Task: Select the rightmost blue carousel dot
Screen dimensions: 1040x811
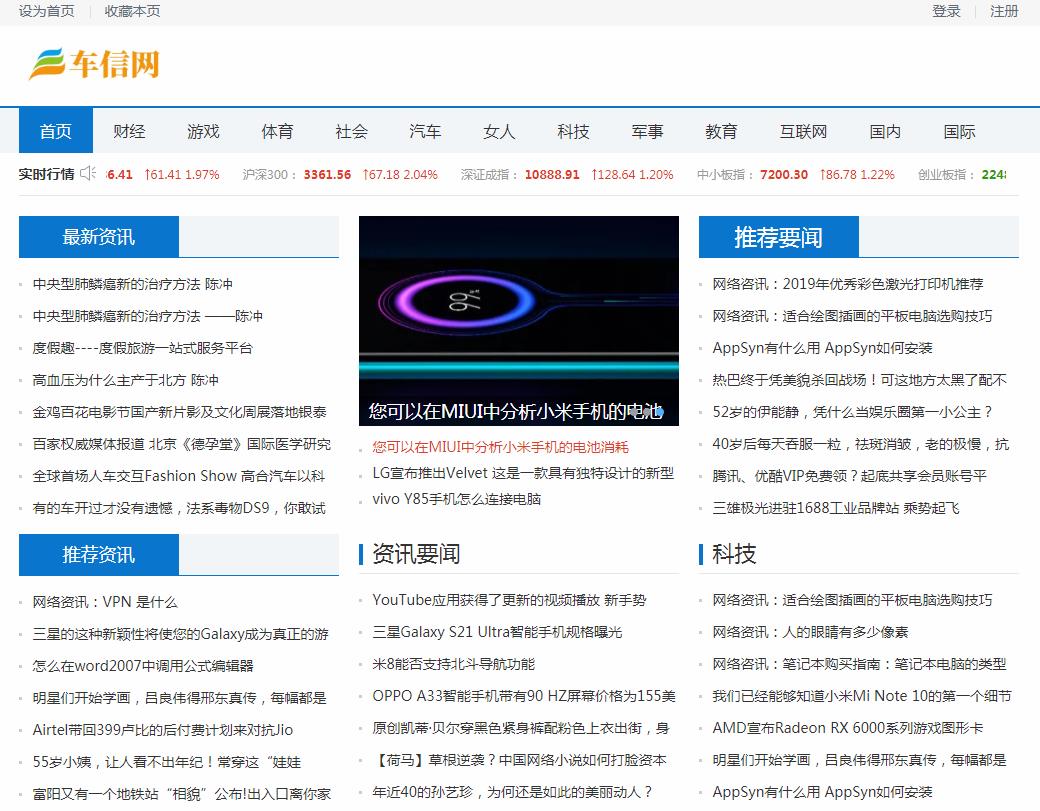Action: [x=660, y=412]
